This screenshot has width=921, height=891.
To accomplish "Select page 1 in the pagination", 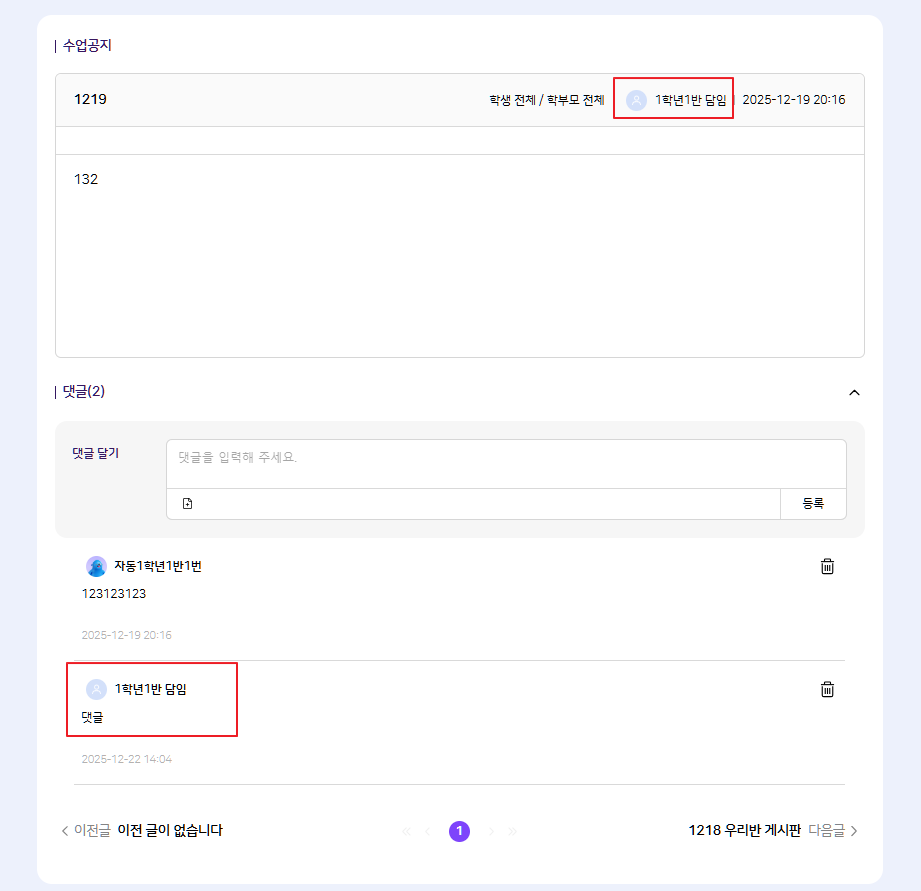I will pos(459,831).
